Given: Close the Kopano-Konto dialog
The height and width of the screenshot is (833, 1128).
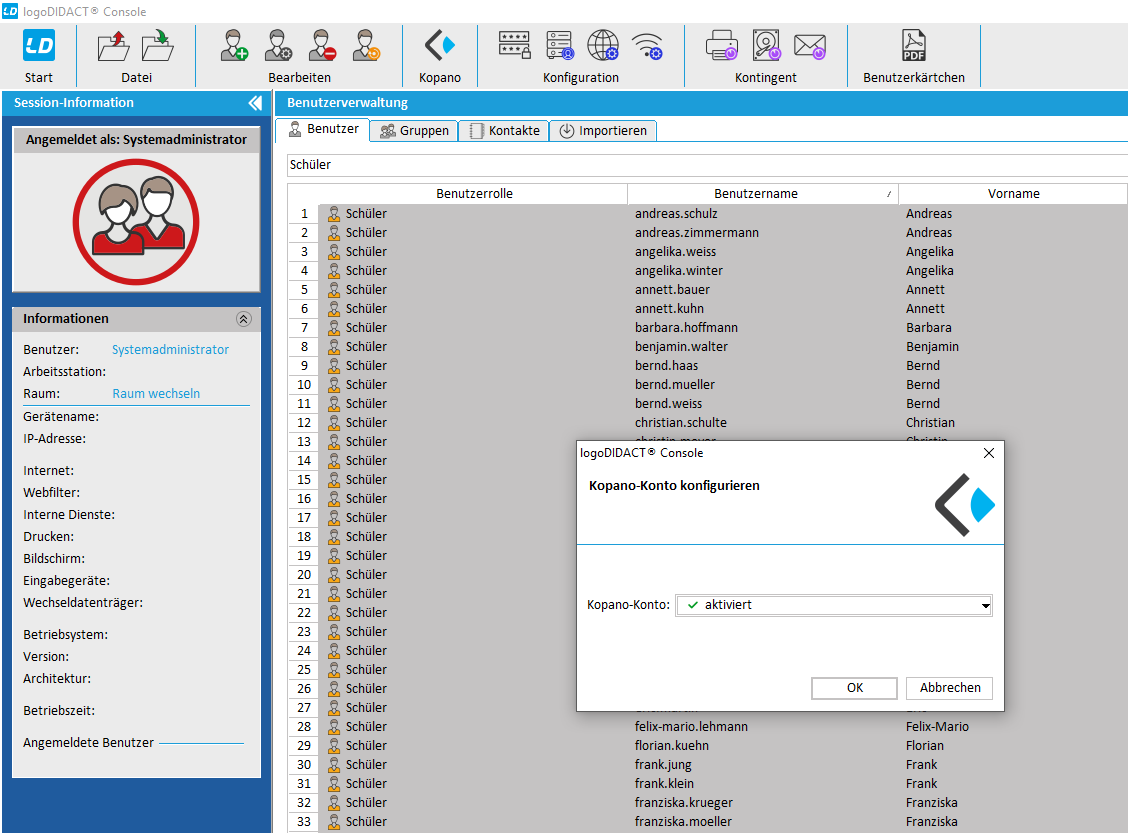Looking at the screenshot, I should [988, 453].
